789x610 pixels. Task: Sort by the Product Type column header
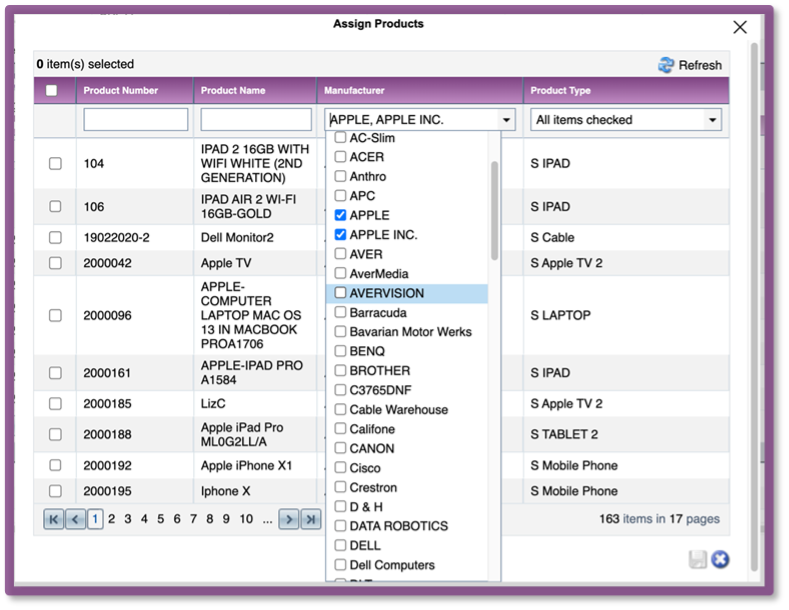[x=561, y=91]
